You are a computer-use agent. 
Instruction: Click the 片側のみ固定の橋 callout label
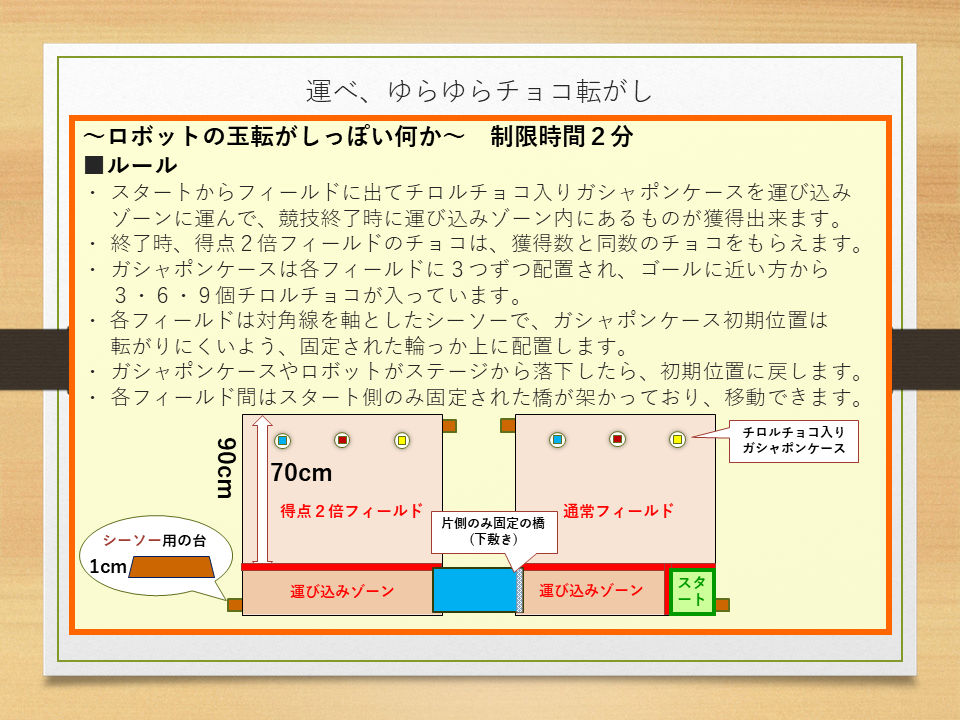click(x=493, y=531)
